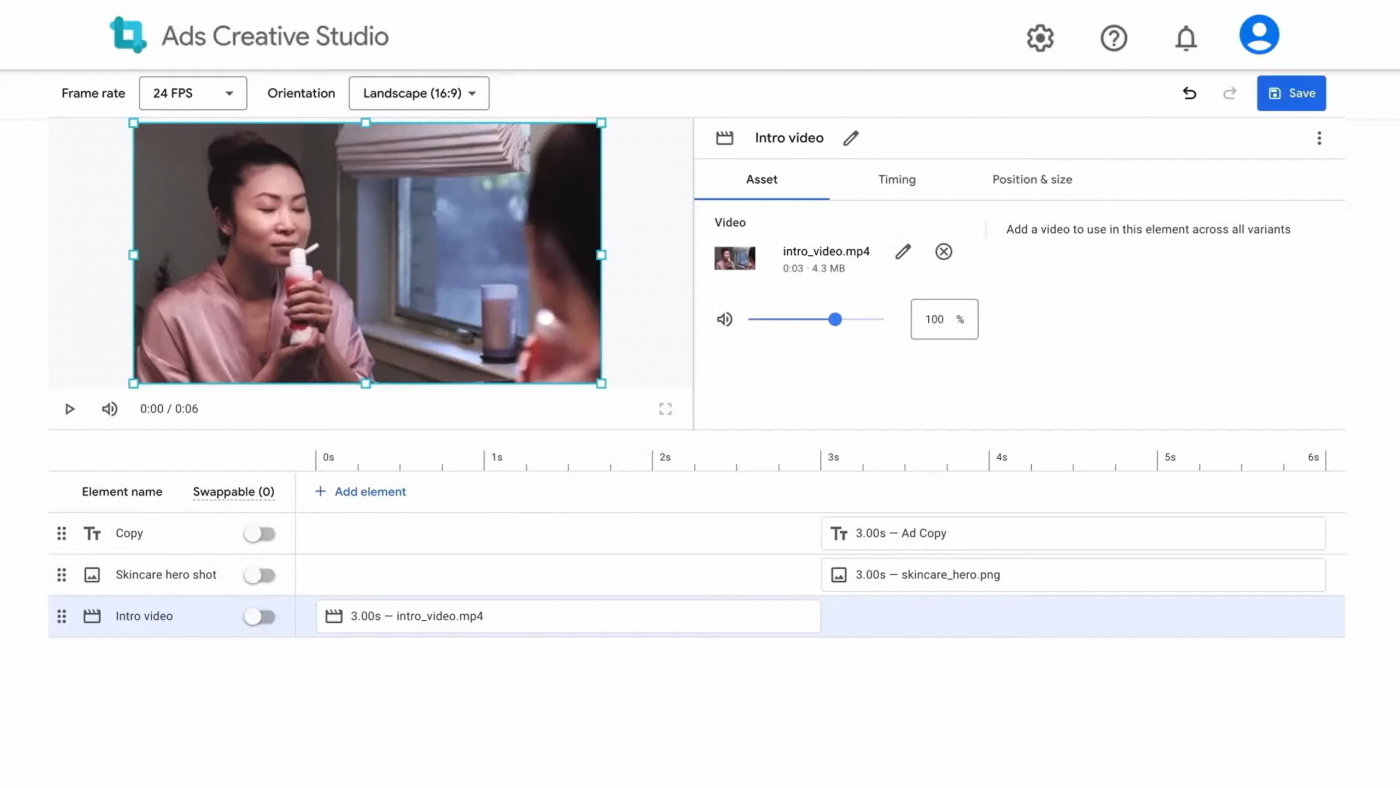Open the Position & size tab

tap(1031, 180)
